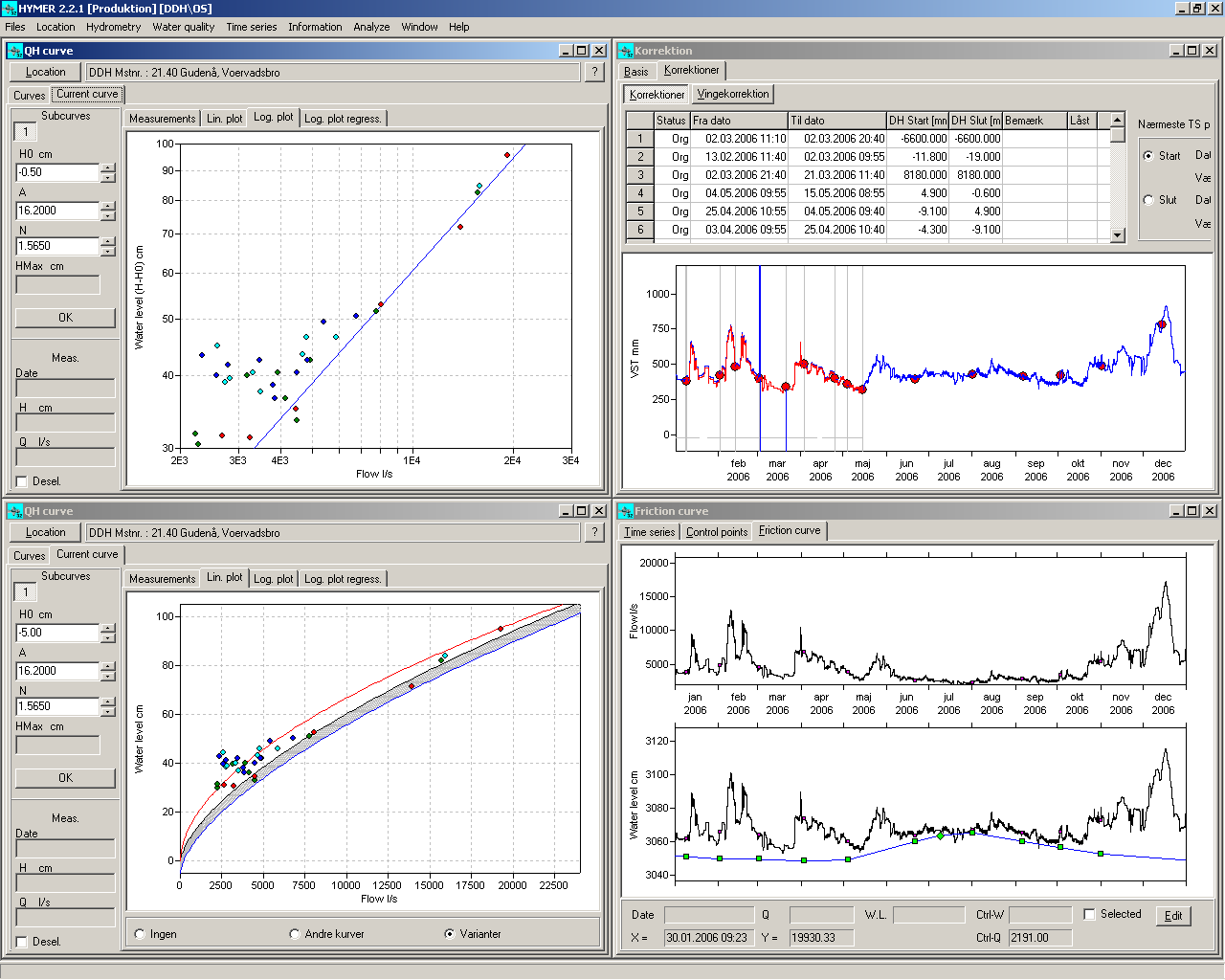The height and width of the screenshot is (980, 1225).
Task: Click the Korrektion window title icon
Action: (625, 51)
